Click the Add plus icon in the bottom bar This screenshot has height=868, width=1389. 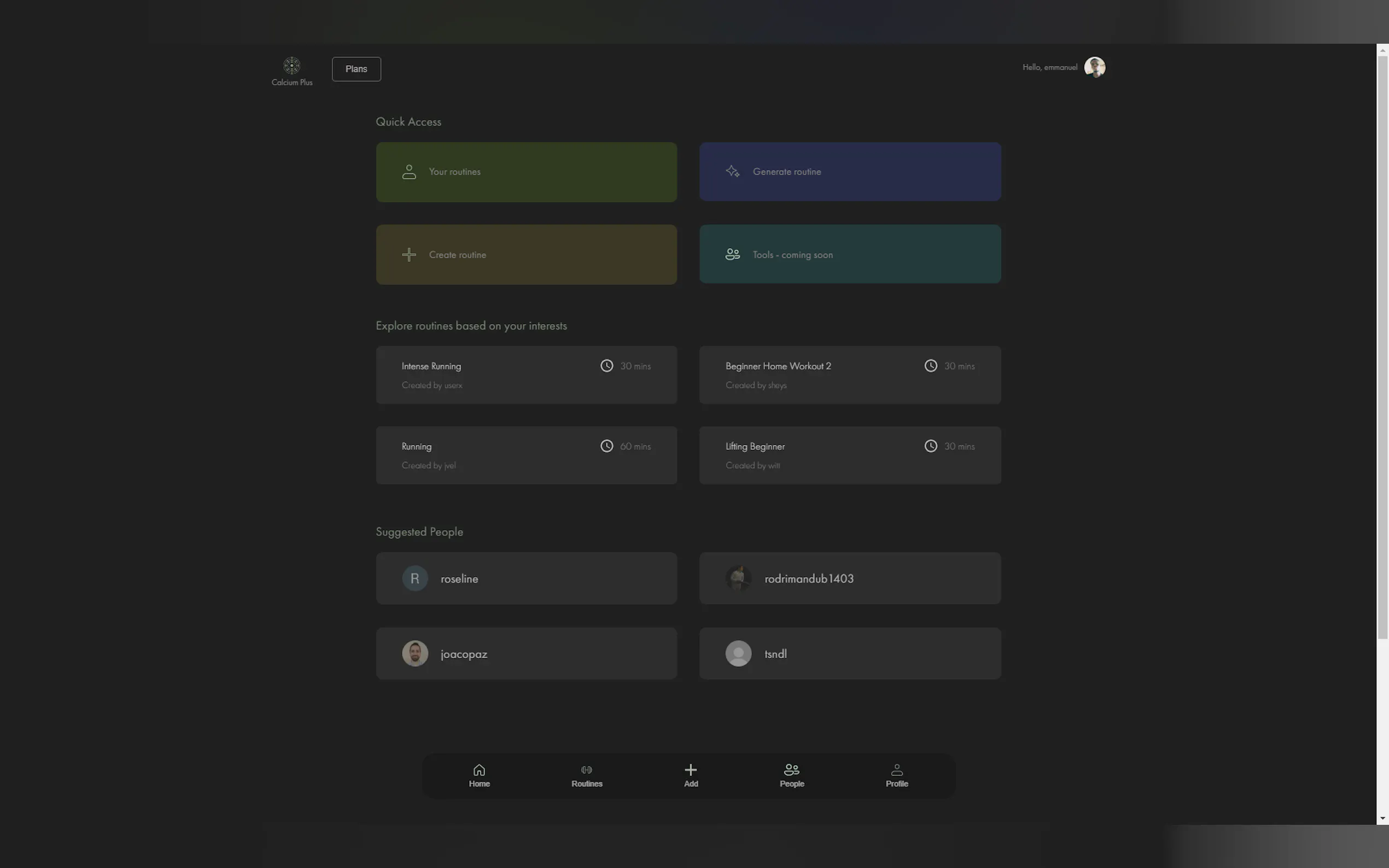click(691, 770)
